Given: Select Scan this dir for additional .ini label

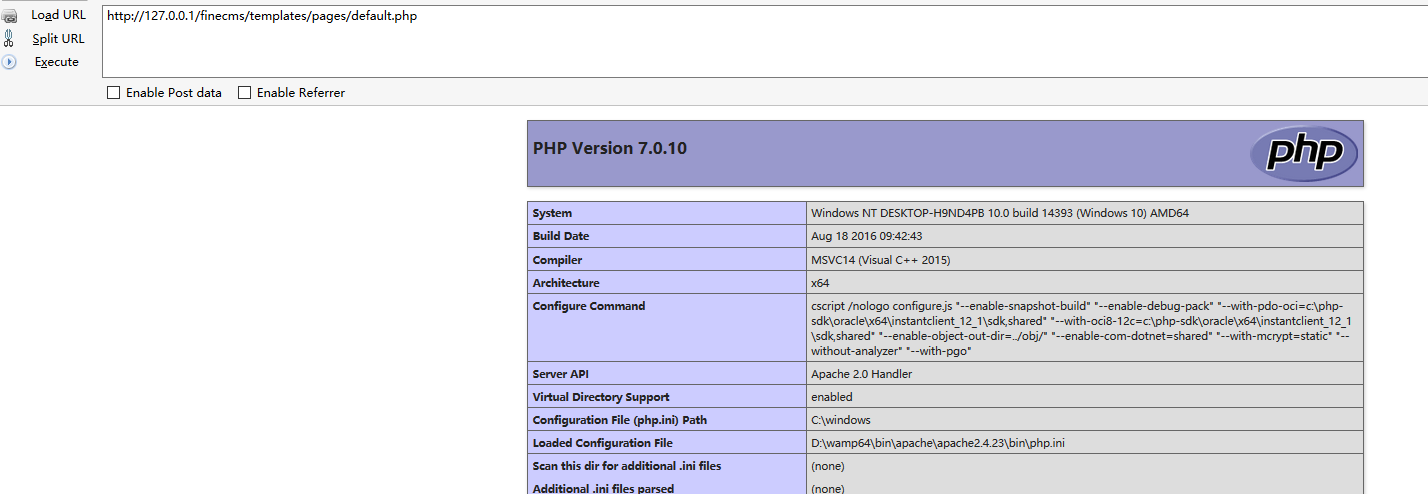Looking at the screenshot, I should coord(627,466).
